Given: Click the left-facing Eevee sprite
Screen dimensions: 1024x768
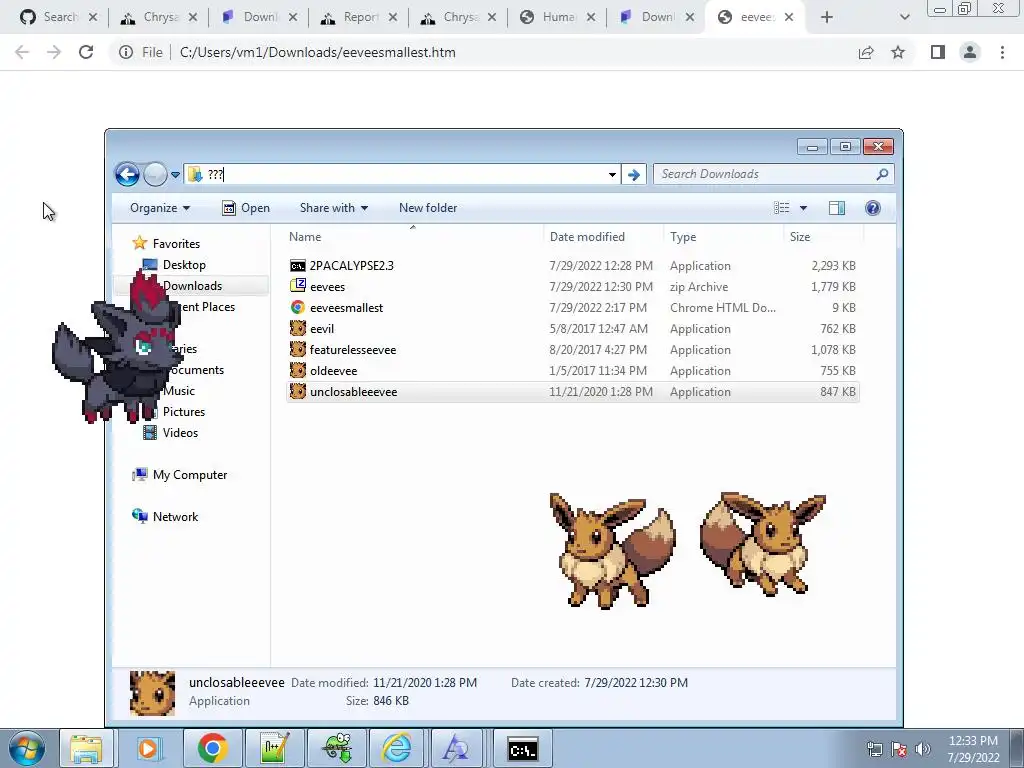Looking at the screenshot, I should click(612, 550).
